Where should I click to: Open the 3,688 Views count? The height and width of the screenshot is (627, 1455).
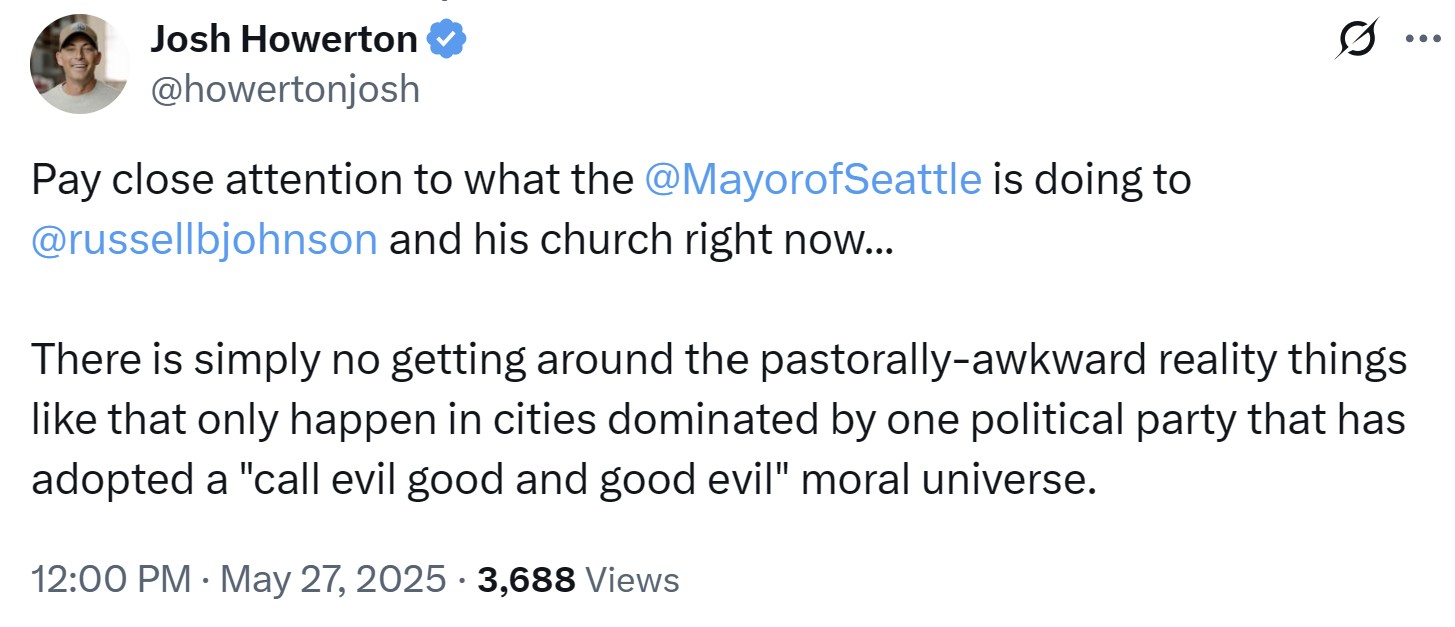579,579
